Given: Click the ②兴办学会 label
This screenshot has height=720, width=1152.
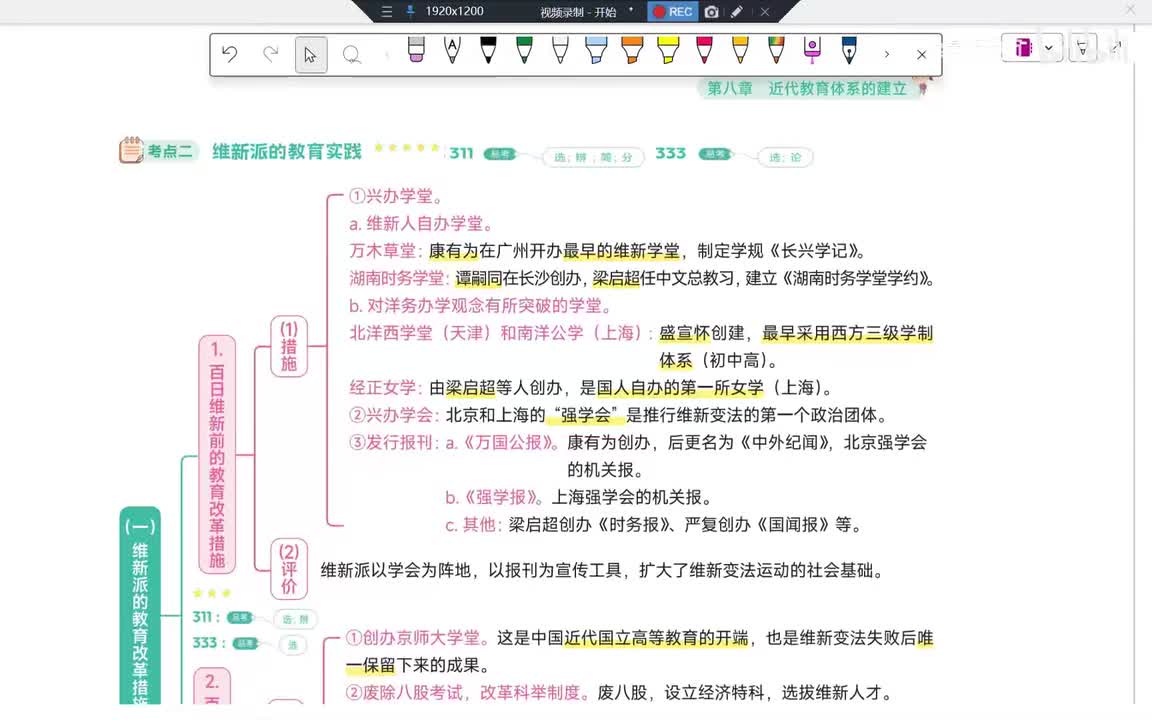Looking at the screenshot, I should coord(391,415).
